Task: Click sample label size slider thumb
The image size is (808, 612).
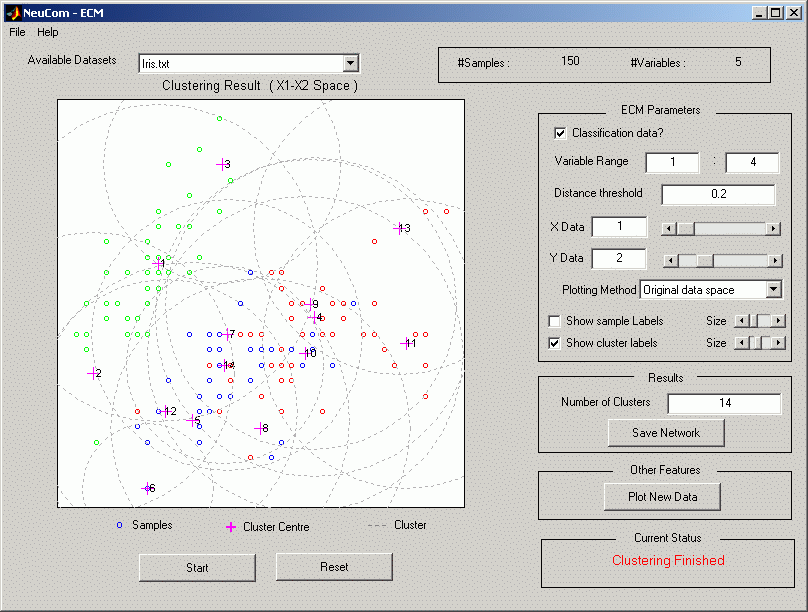Action: (x=755, y=321)
